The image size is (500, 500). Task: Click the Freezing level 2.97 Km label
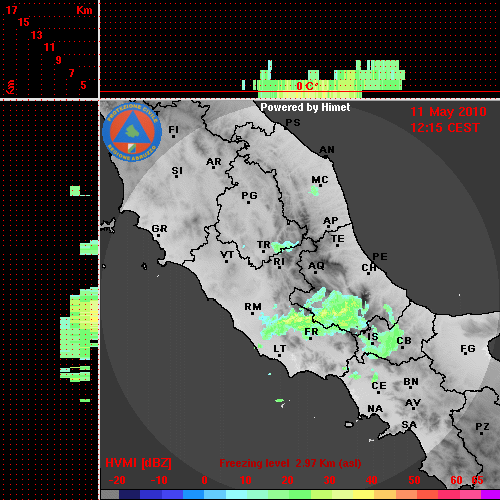coord(290,463)
